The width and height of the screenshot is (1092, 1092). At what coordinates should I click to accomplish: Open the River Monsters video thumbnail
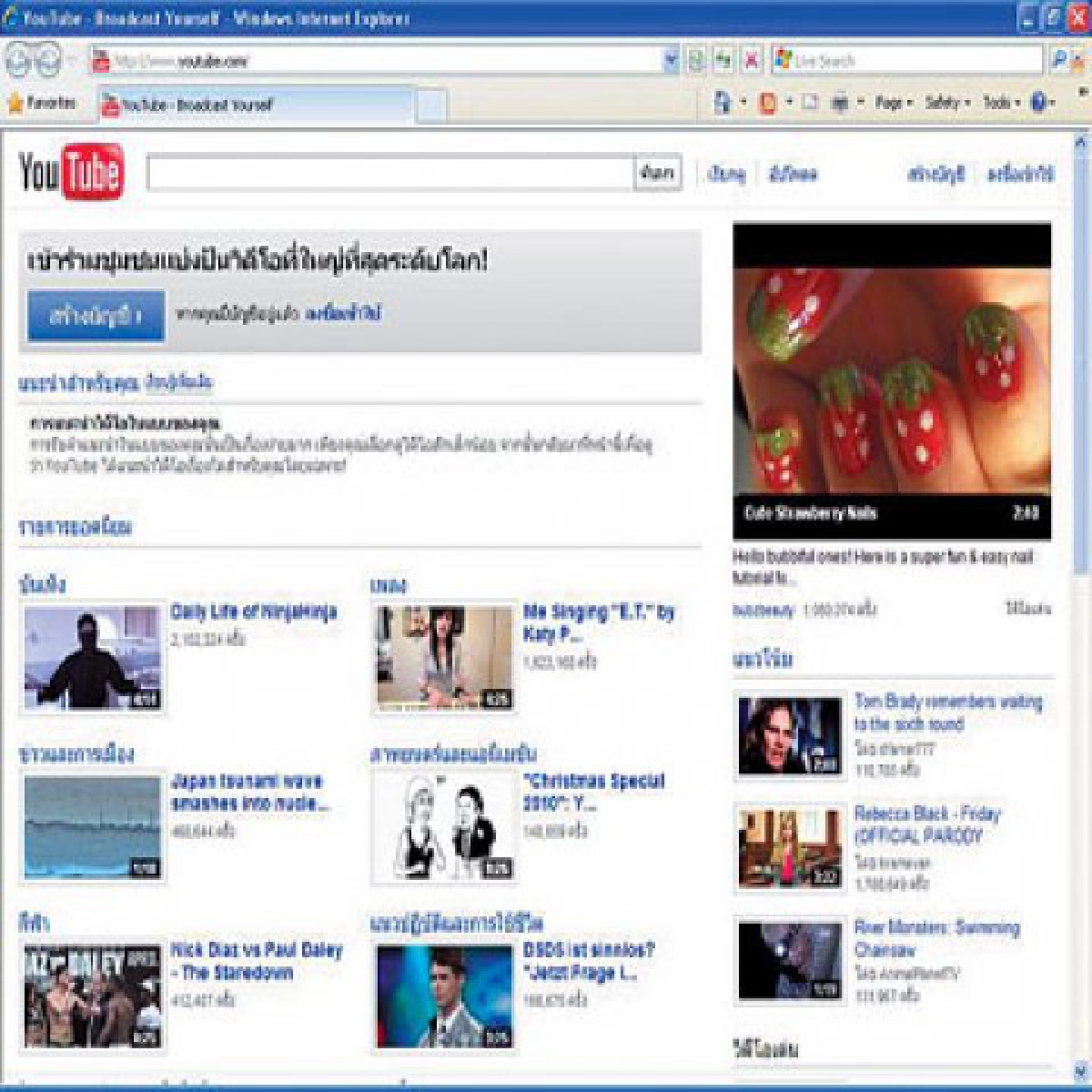coord(789,961)
